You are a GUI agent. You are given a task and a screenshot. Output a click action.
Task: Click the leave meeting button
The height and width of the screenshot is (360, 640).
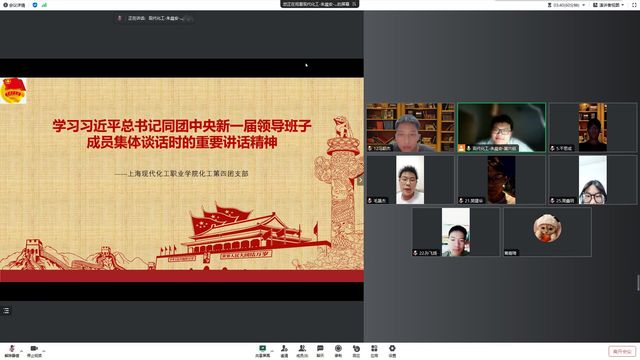622,351
